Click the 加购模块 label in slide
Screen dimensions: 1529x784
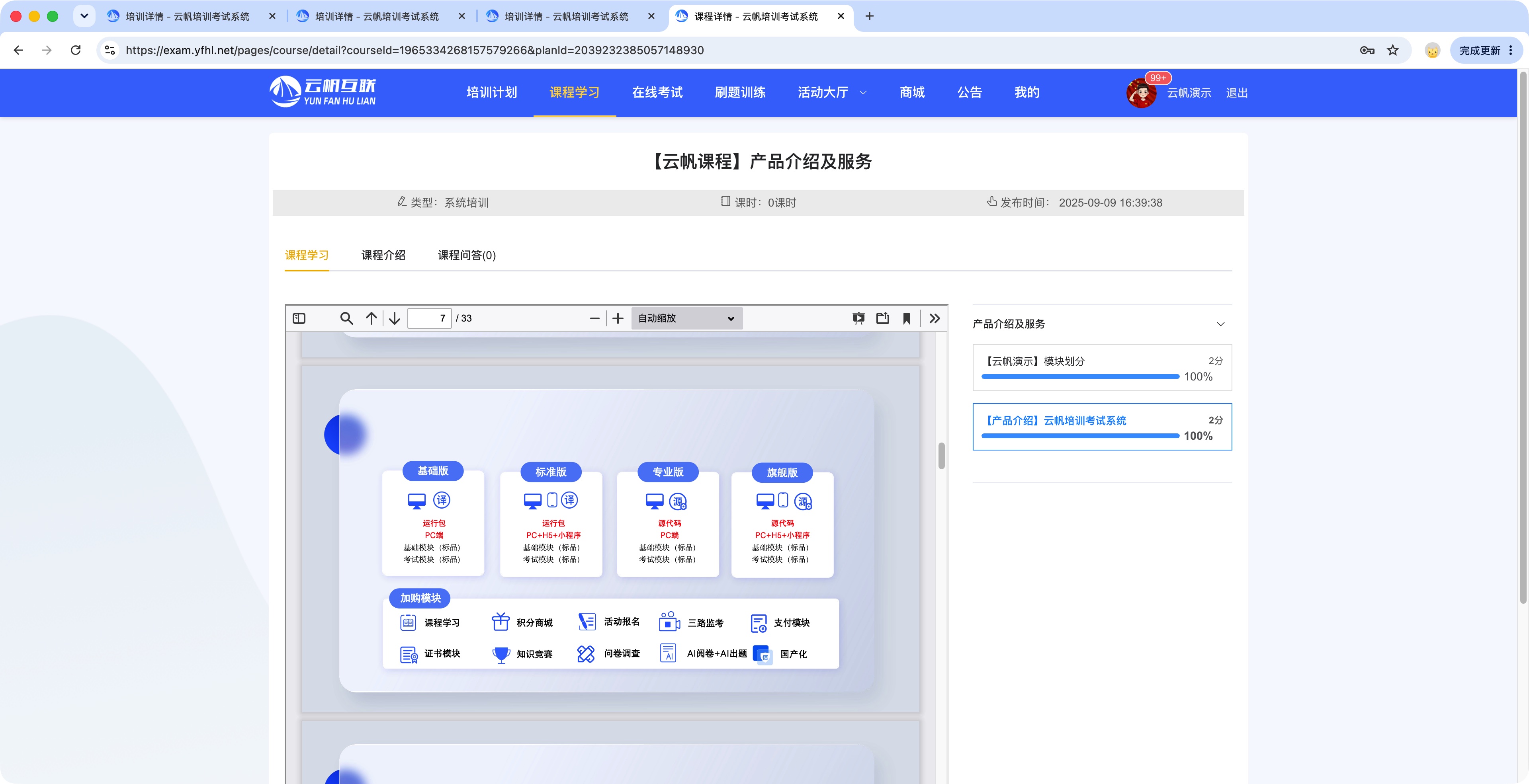420,599
